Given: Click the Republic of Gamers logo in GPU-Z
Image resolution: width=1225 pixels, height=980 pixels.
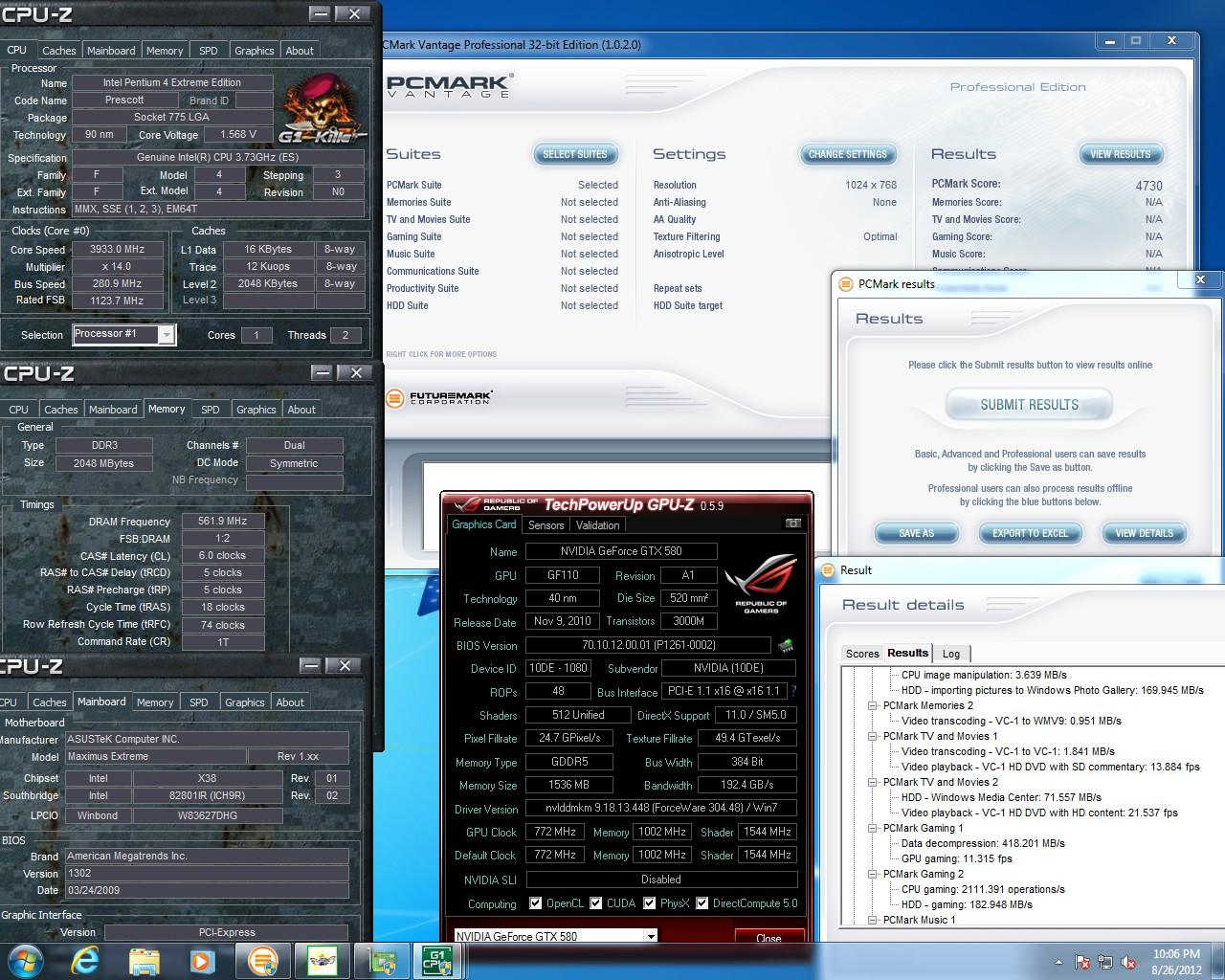Looking at the screenshot, I should coord(762,583).
